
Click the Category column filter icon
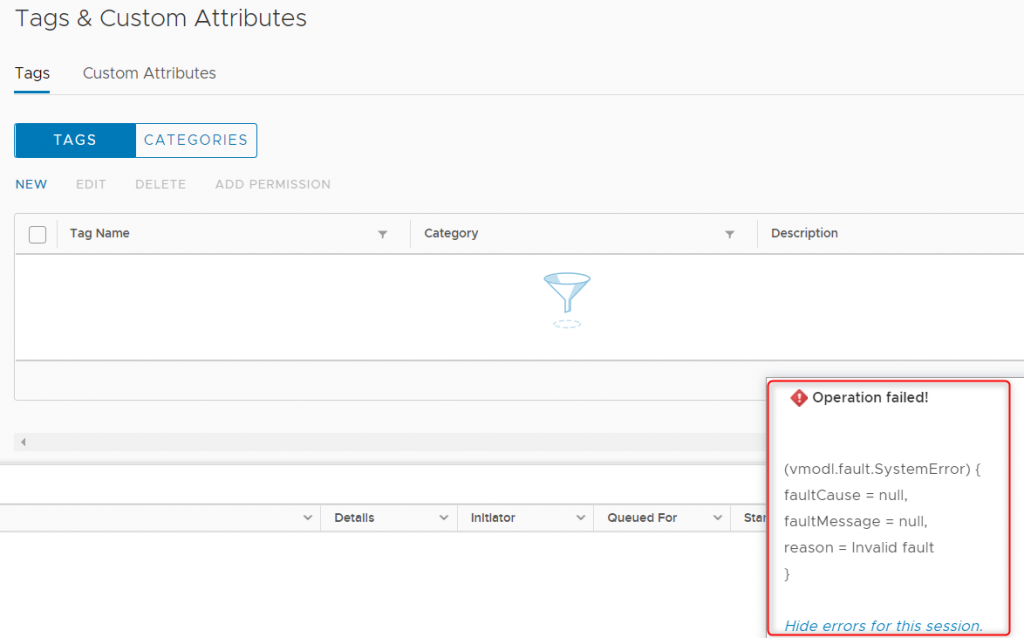[729, 234]
